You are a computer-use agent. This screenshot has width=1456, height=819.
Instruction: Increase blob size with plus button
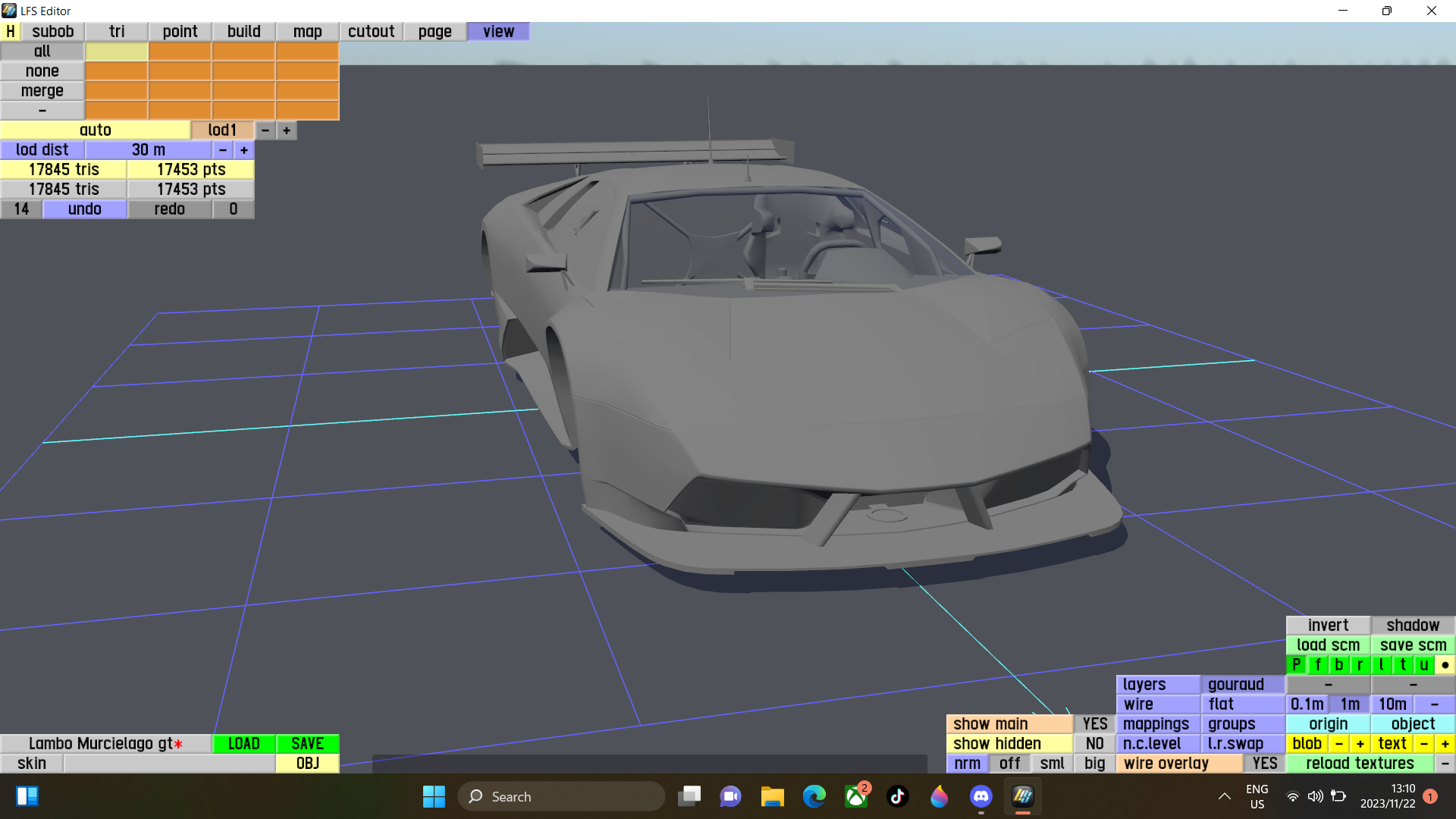(1360, 744)
